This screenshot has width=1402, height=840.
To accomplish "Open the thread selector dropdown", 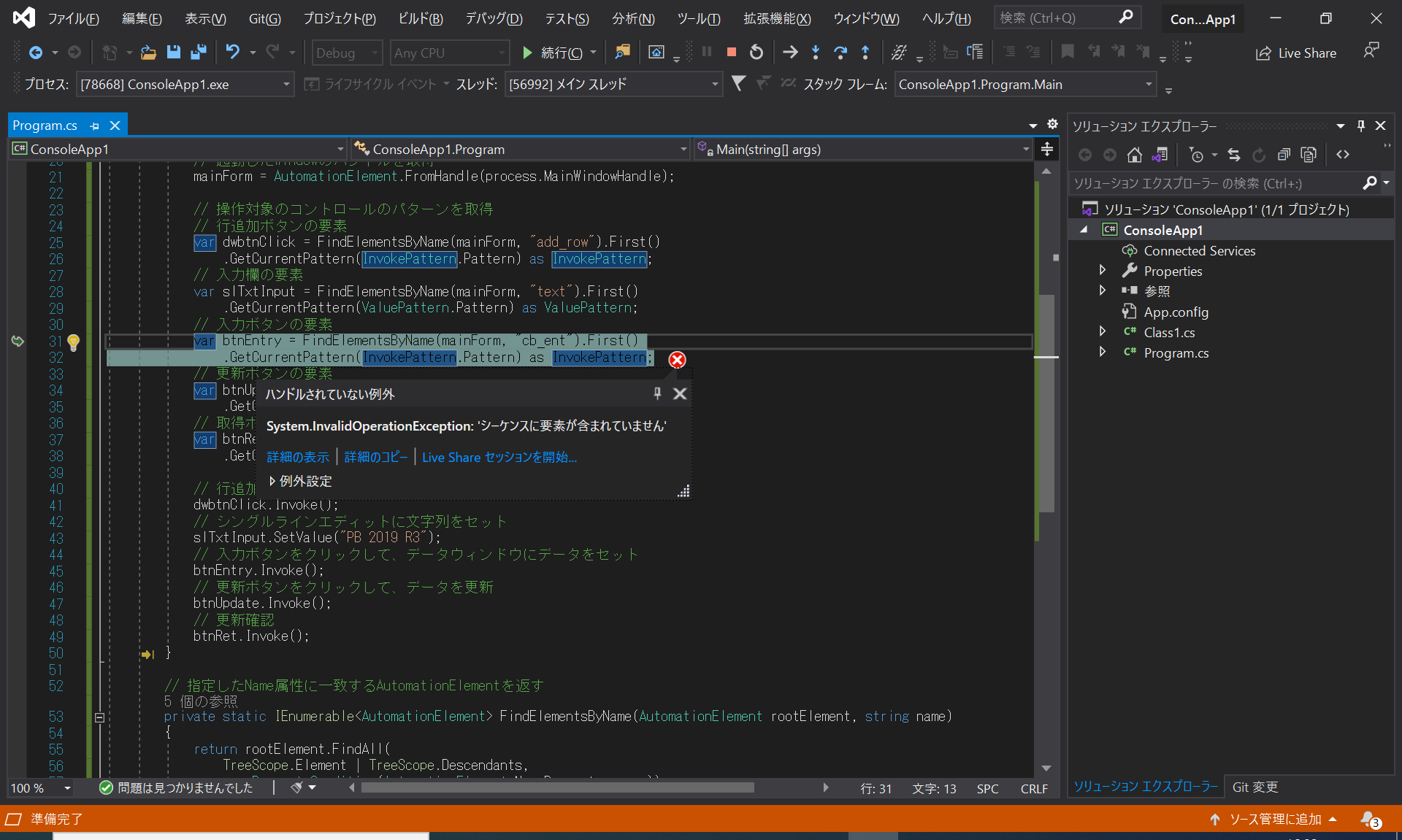I will pos(715,84).
